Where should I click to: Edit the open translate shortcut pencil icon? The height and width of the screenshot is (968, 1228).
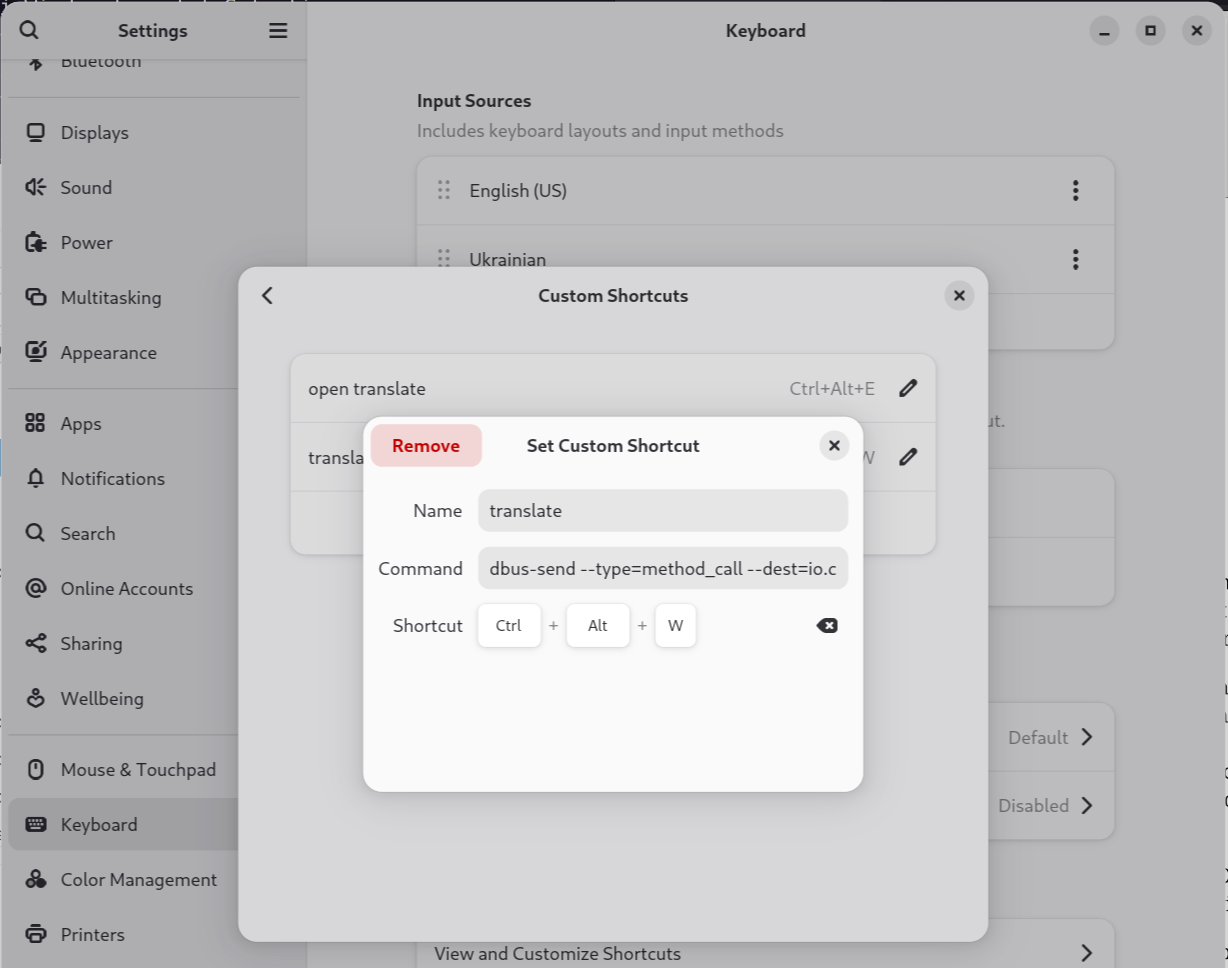tap(907, 389)
